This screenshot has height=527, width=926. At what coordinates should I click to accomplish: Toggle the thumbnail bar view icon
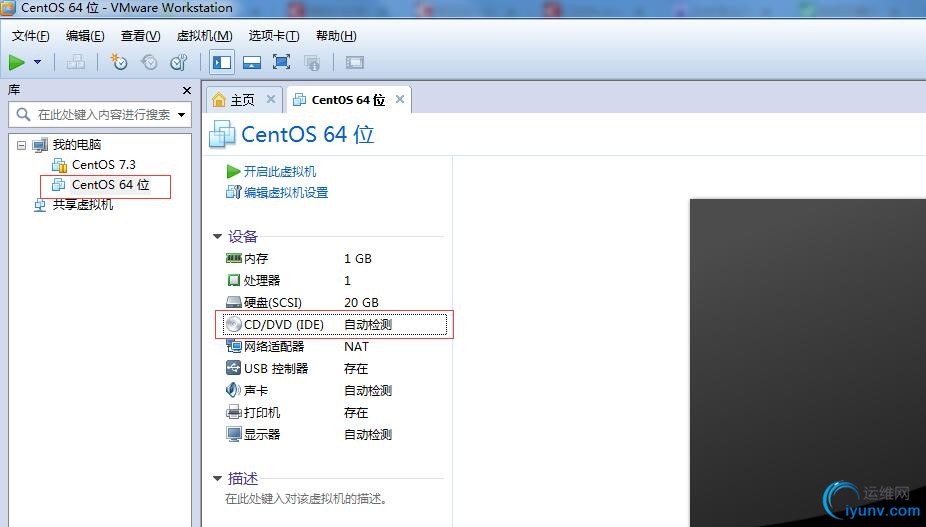[x=252, y=62]
